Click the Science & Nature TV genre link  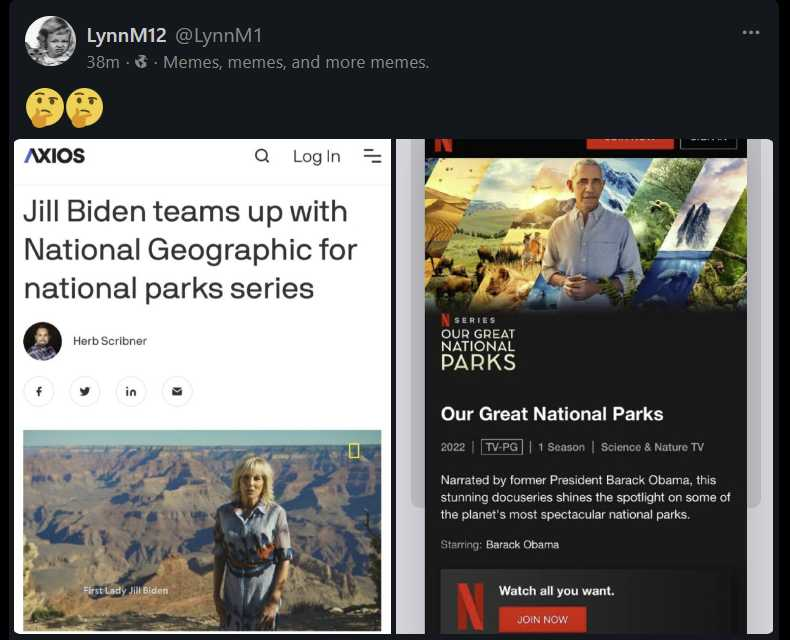tap(652, 447)
